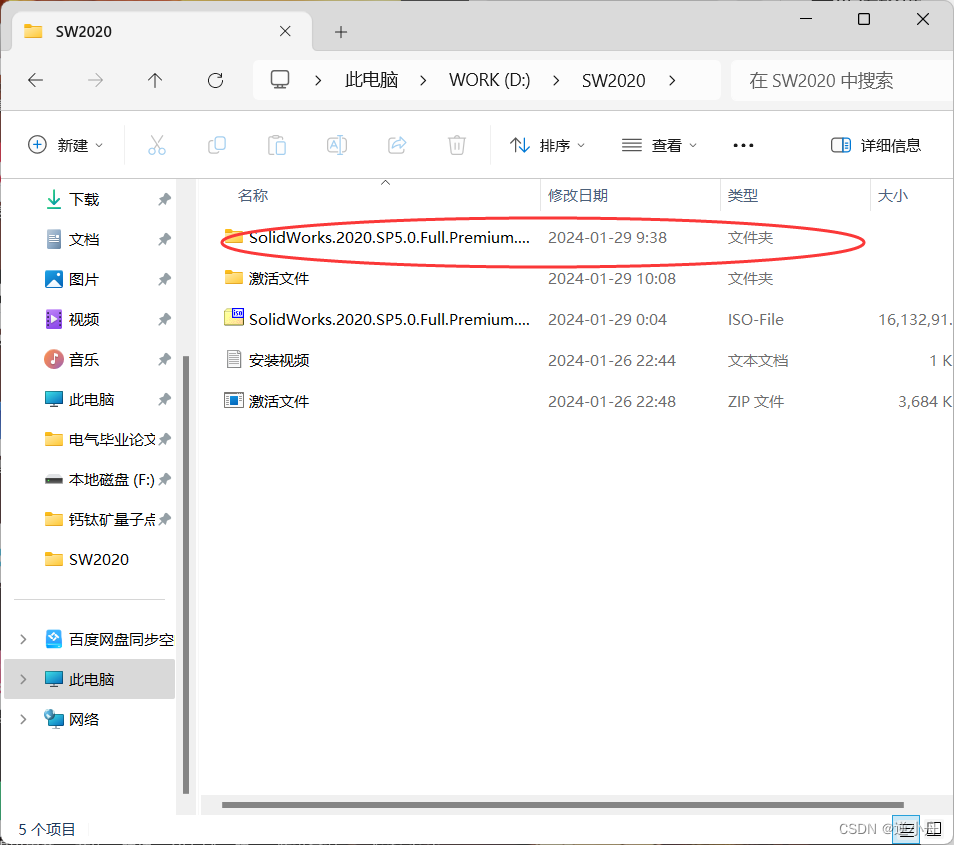Viewport: 954px width, 845px height.
Task: Click the Share icon in toolbar
Action: point(397,145)
